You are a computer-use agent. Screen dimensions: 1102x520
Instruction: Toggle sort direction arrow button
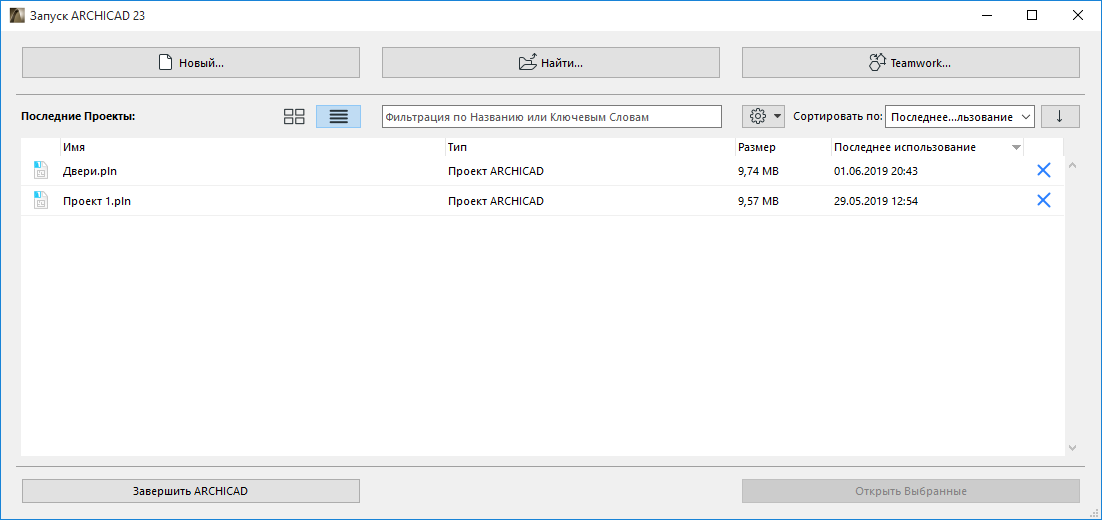[x=1061, y=117]
